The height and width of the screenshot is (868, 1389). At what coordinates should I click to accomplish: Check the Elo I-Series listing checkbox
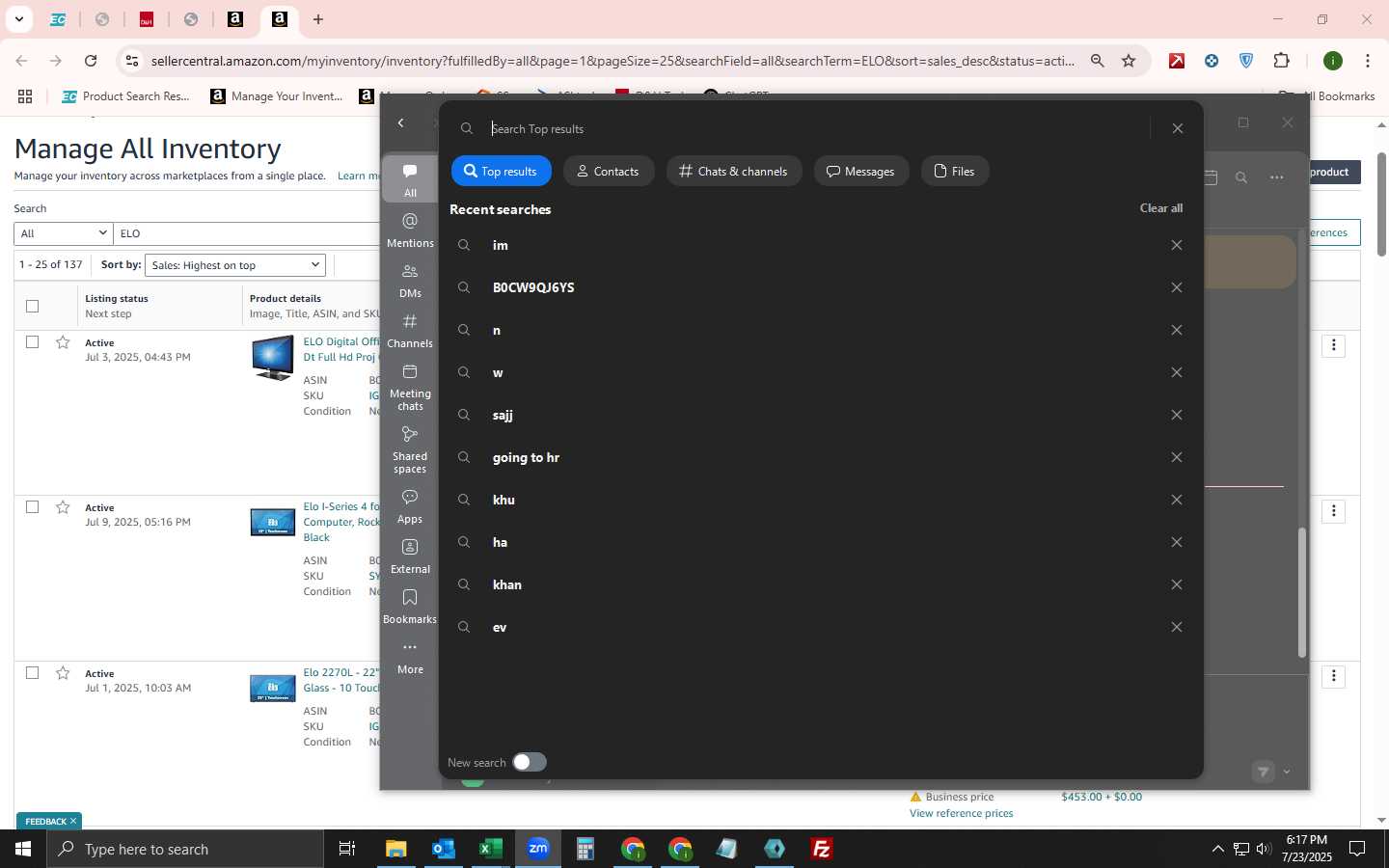click(33, 507)
